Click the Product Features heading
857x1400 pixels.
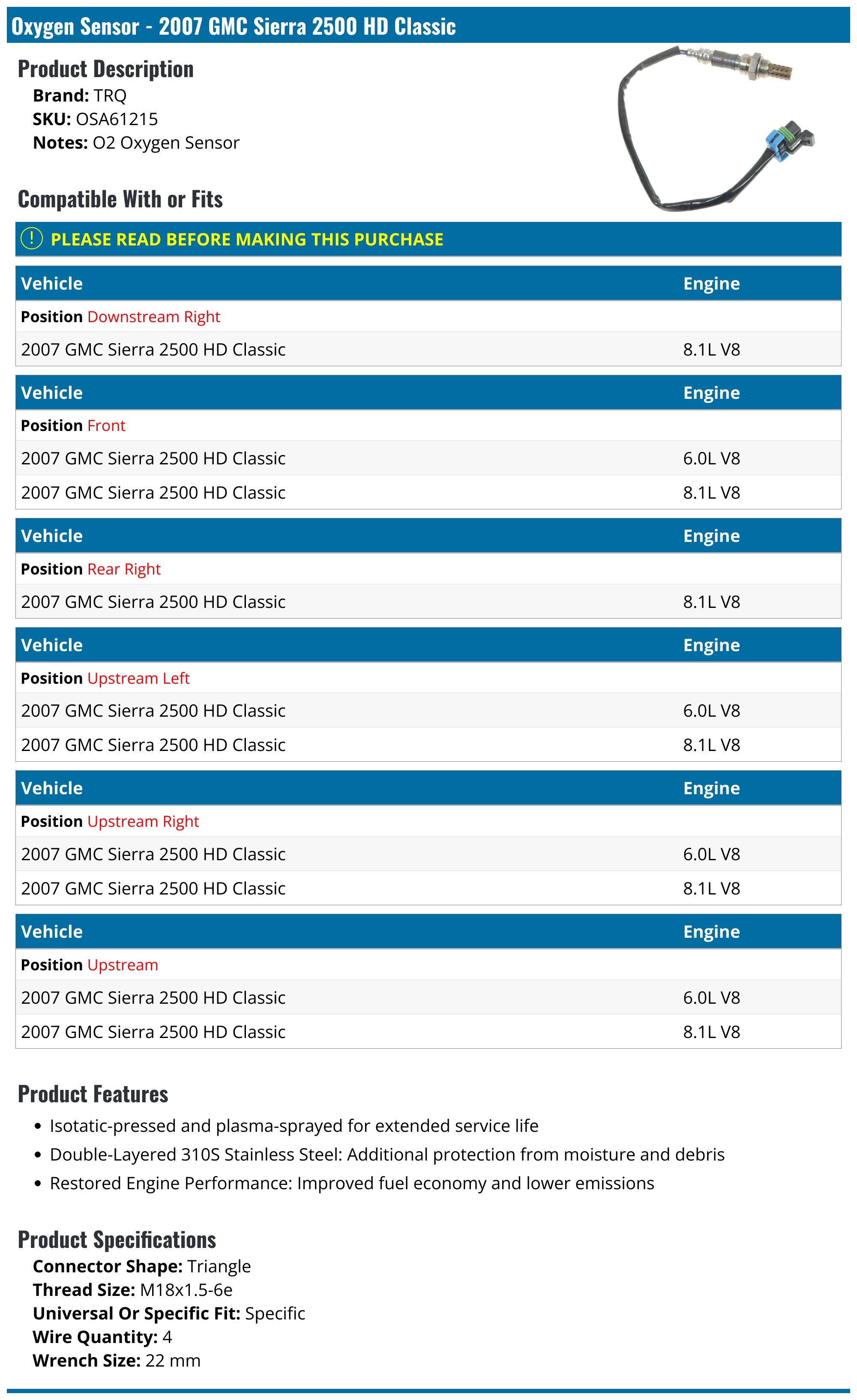point(93,1094)
